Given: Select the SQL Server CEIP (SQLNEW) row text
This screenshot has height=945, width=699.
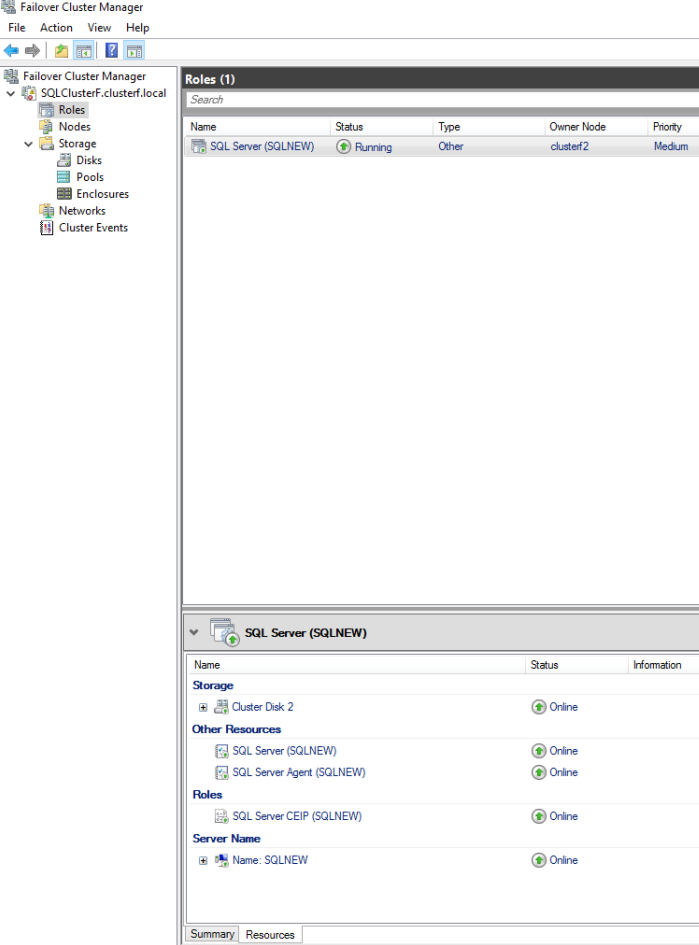Looking at the screenshot, I should click(297, 816).
